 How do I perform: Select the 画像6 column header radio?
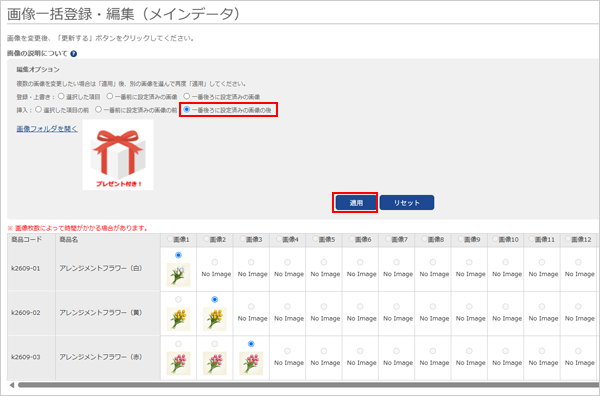[352, 239]
